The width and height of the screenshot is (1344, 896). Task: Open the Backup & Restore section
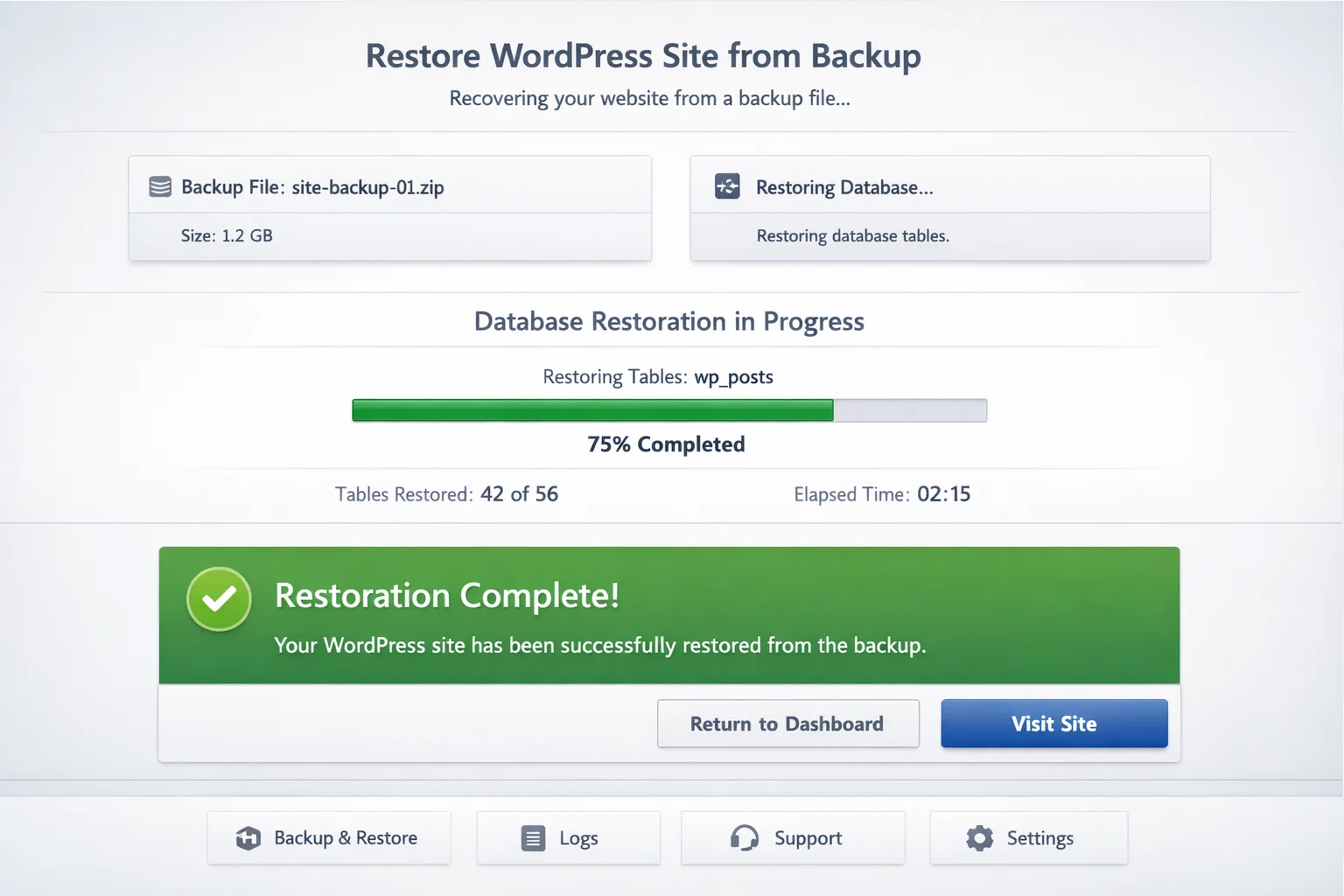329,838
